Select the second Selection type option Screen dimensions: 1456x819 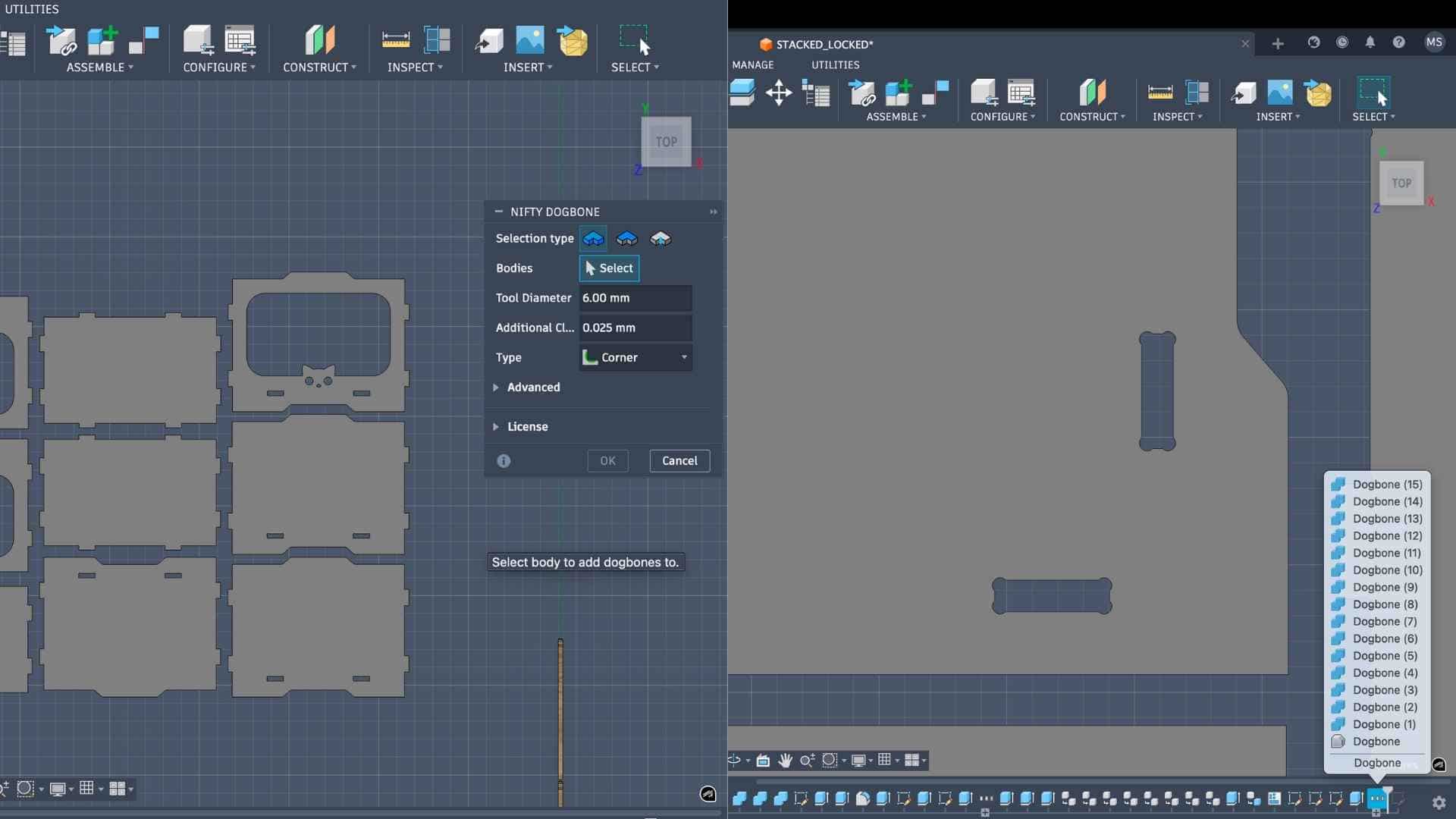[626, 239]
